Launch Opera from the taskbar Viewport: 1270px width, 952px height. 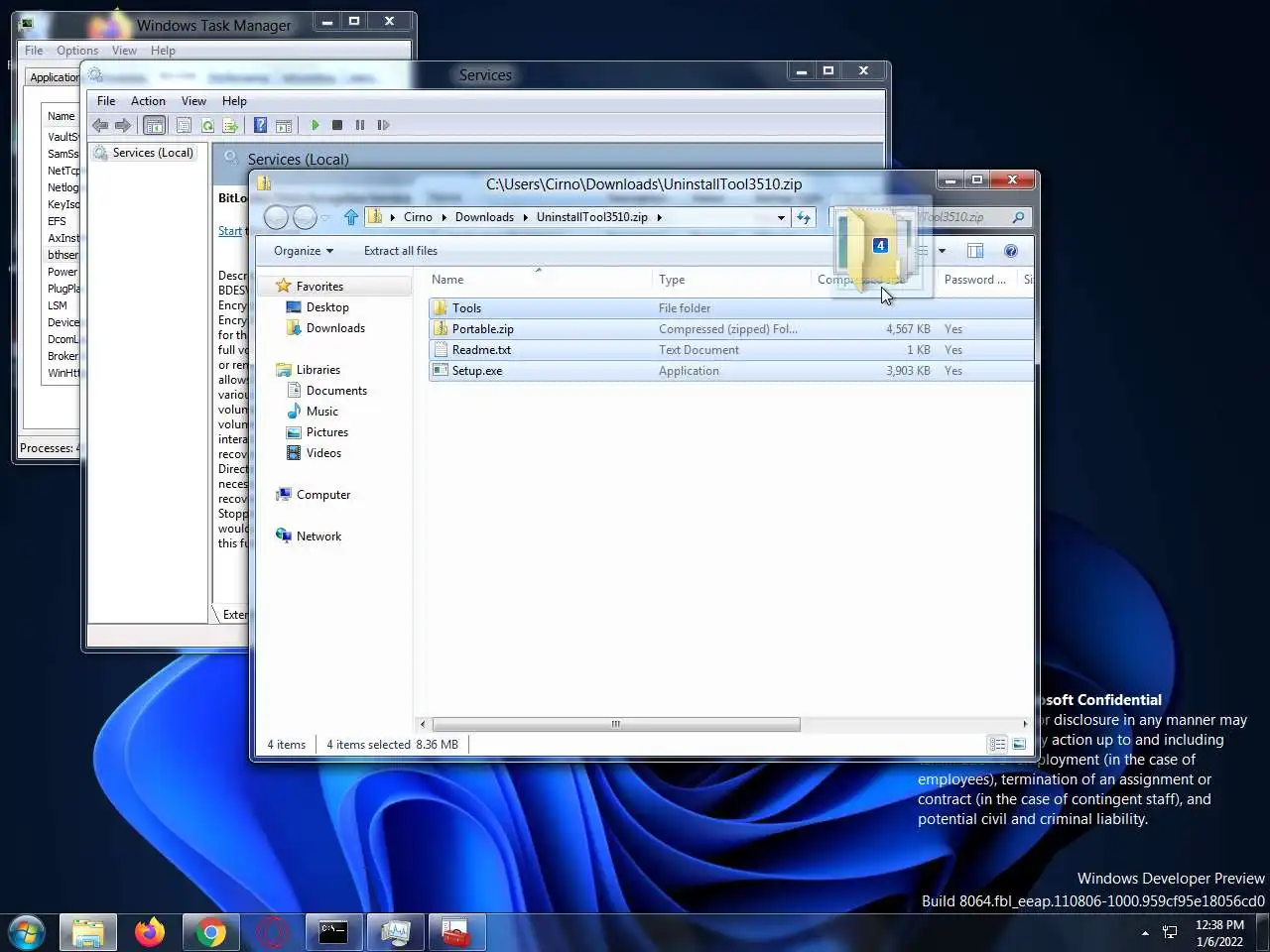click(272, 933)
